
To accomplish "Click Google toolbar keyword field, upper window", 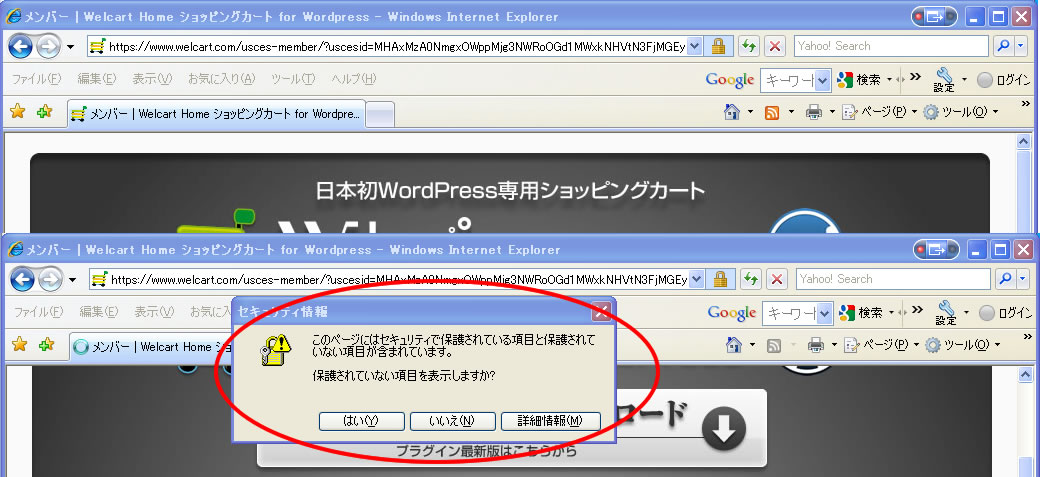I will point(789,80).
